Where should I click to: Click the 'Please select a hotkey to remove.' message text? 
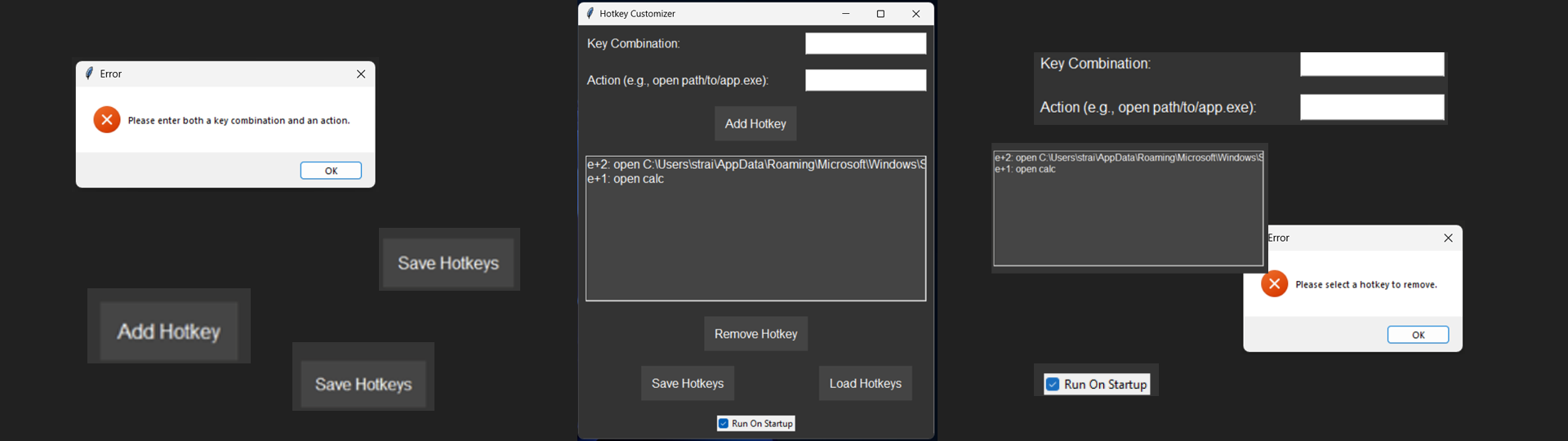pyautogui.click(x=1366, y=284)
